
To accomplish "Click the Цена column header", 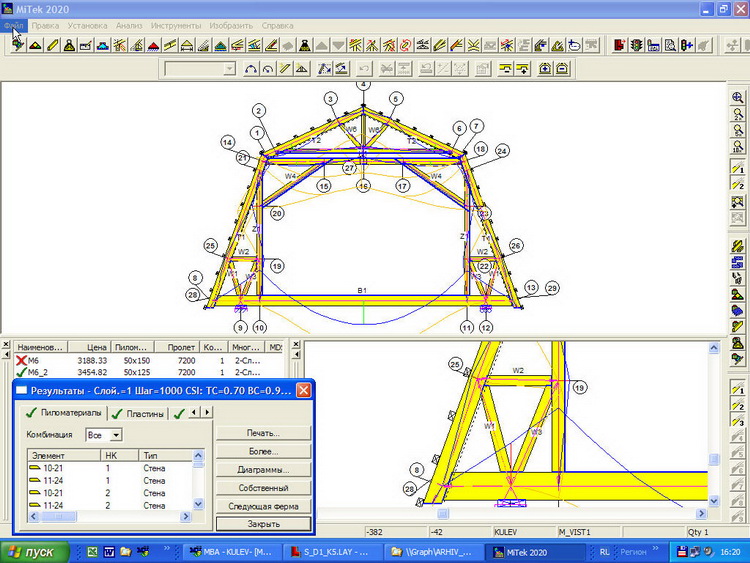I will coord(89,347).
